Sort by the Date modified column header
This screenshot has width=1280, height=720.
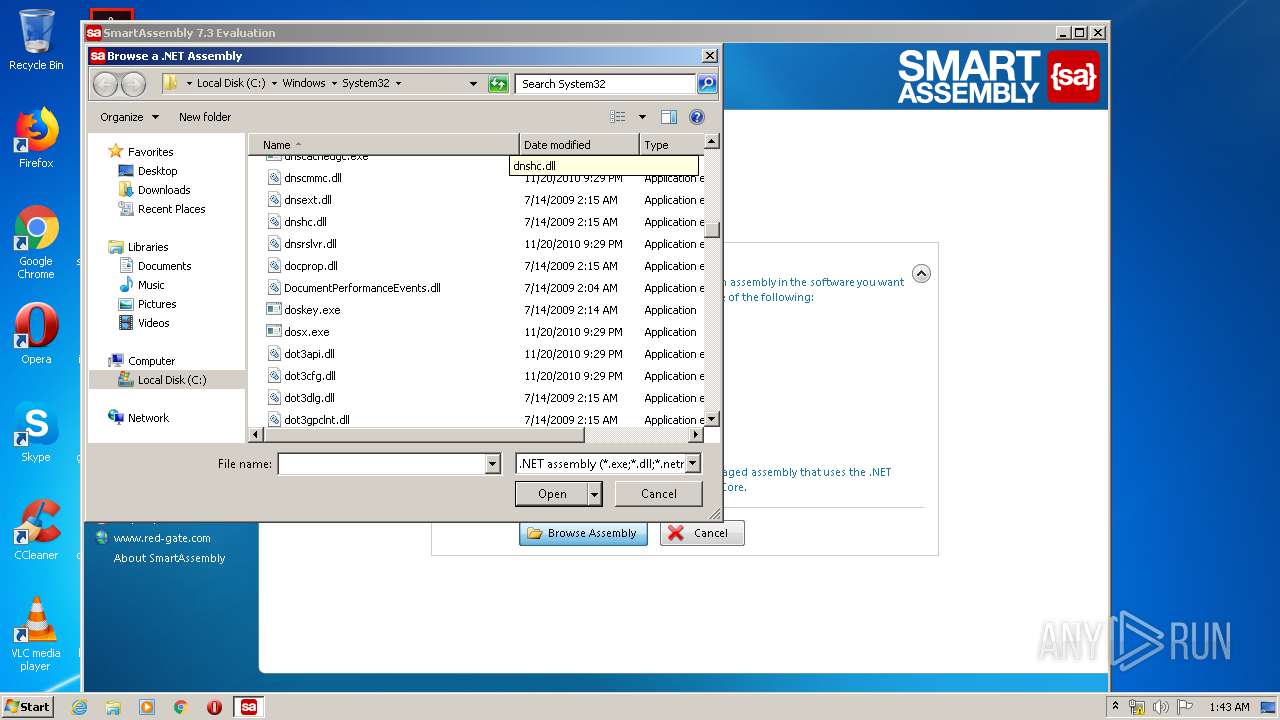click(x=579, y=145)
